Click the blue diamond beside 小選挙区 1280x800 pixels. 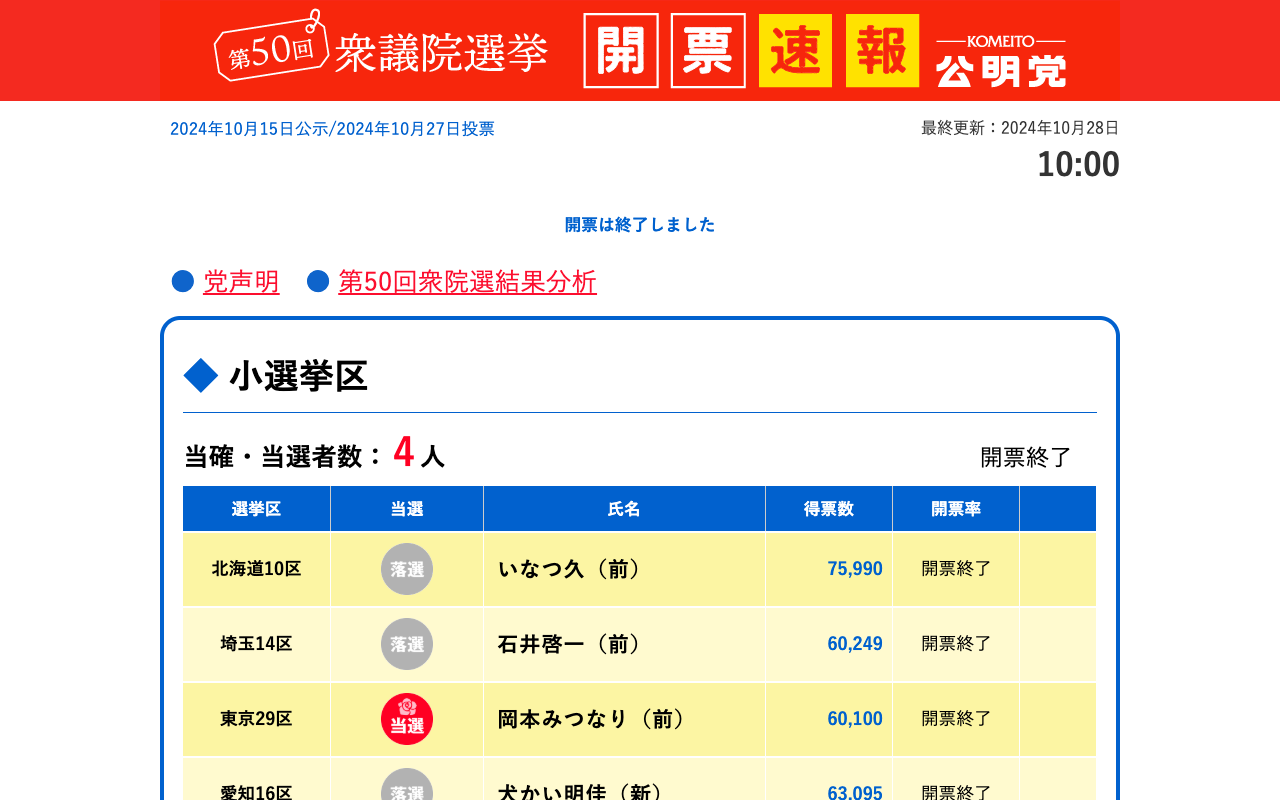[x=201, y=376]
